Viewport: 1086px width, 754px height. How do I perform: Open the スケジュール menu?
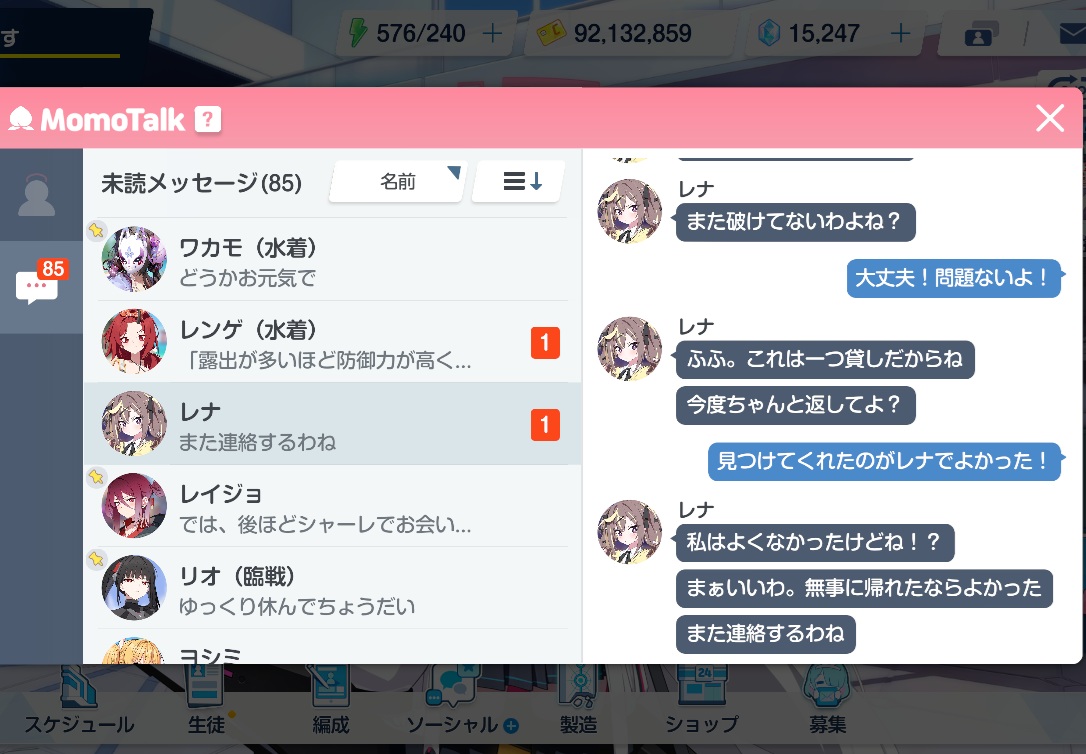coord(79,705)
